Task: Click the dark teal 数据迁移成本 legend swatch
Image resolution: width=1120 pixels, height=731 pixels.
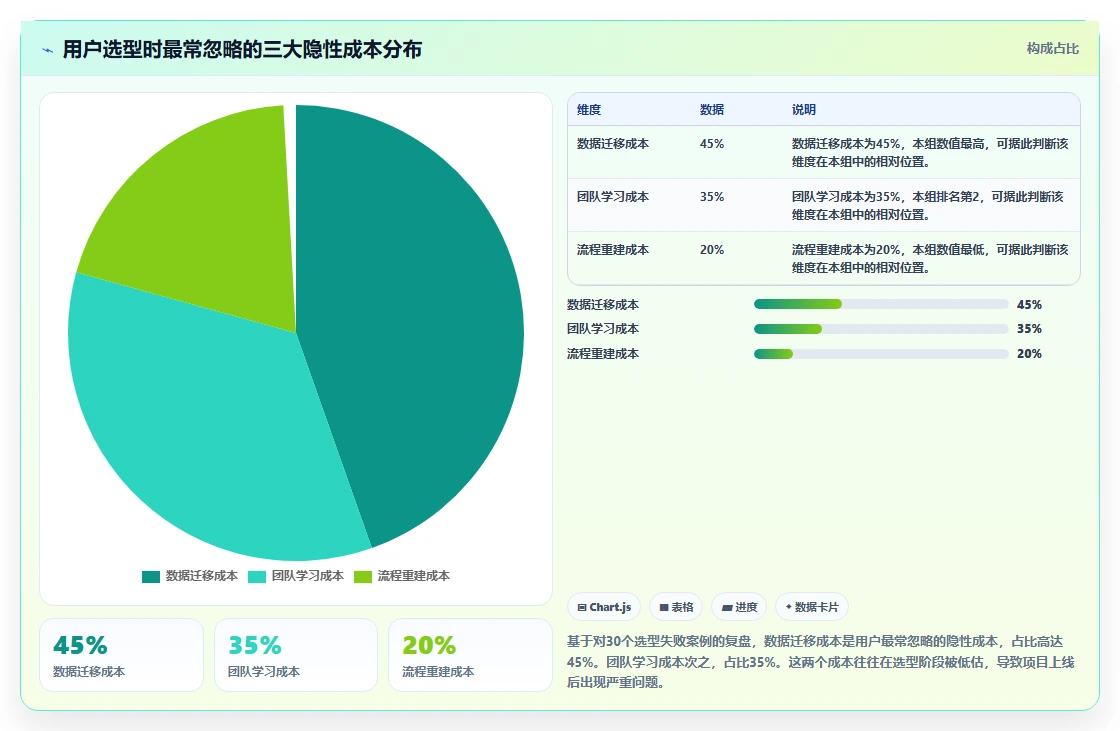Action: coord(151,577)
